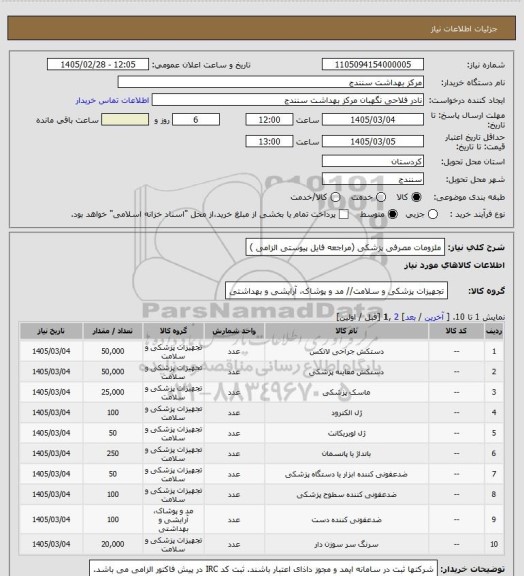524x576 pixels.
Task: Choose the جزیی purchase type radio
Action: pos(433,214)
